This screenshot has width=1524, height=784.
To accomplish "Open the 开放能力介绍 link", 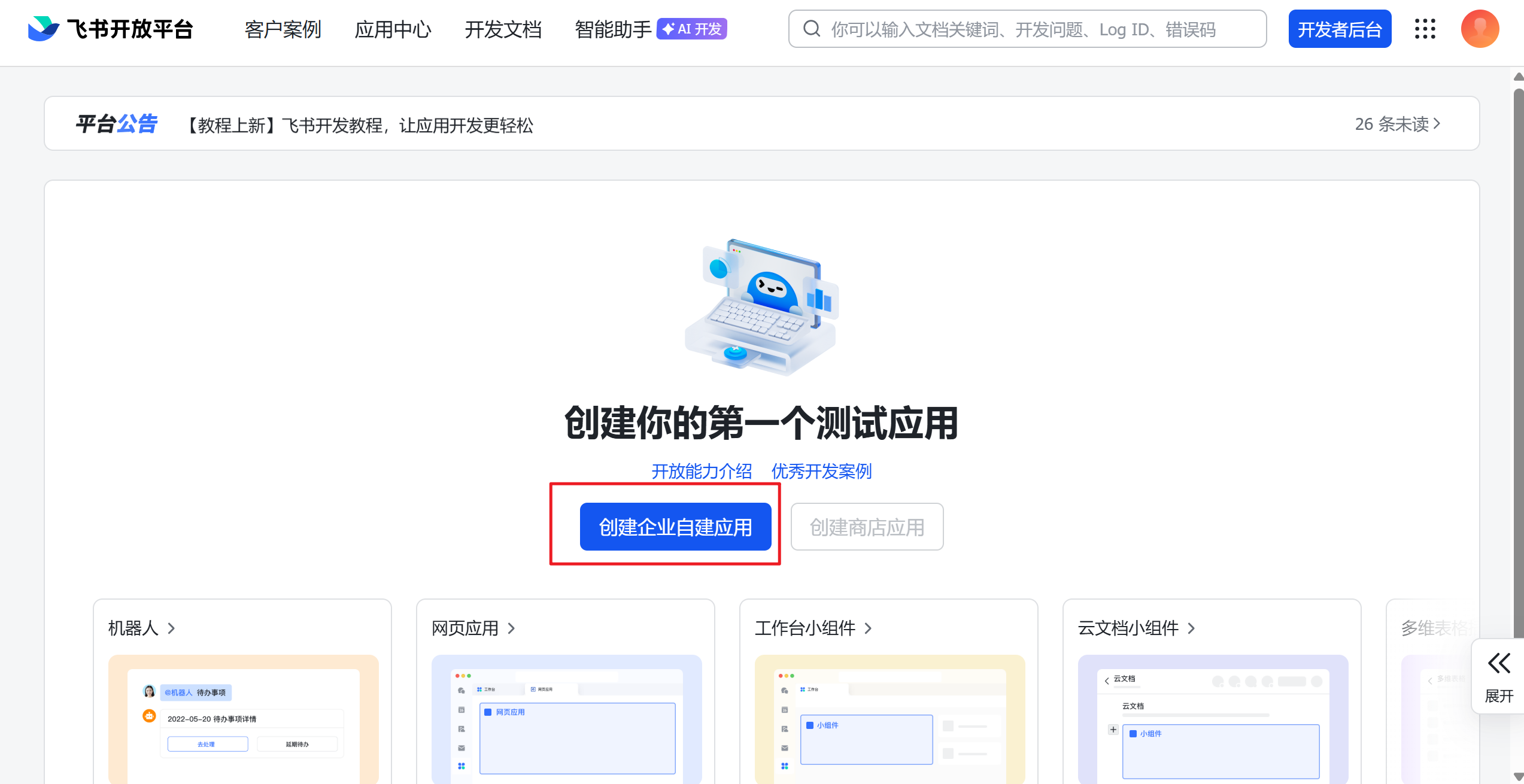I will click(x=702, y=471).
